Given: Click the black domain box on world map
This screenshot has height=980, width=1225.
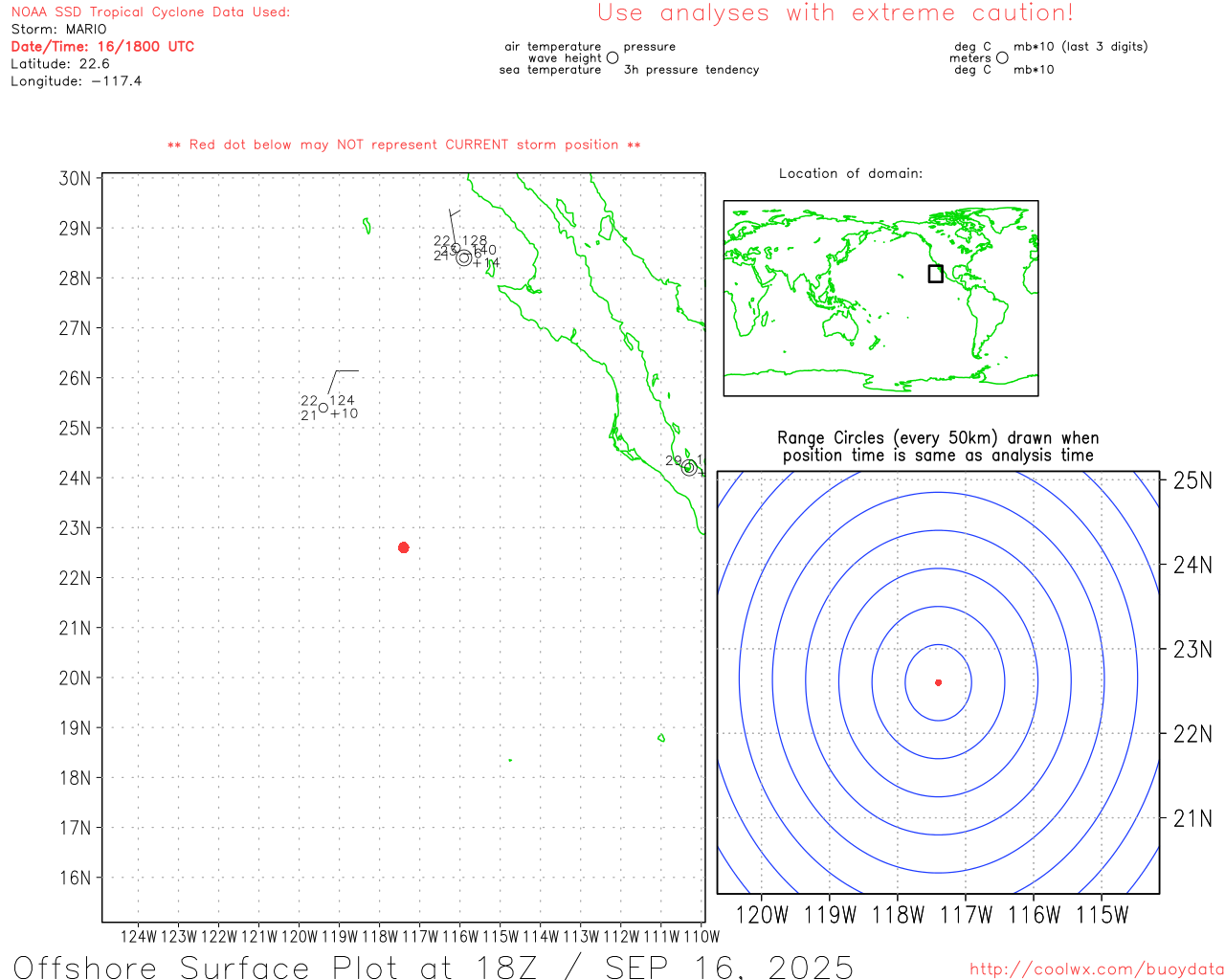Looking at the screenshot, I should coord(935,274).
